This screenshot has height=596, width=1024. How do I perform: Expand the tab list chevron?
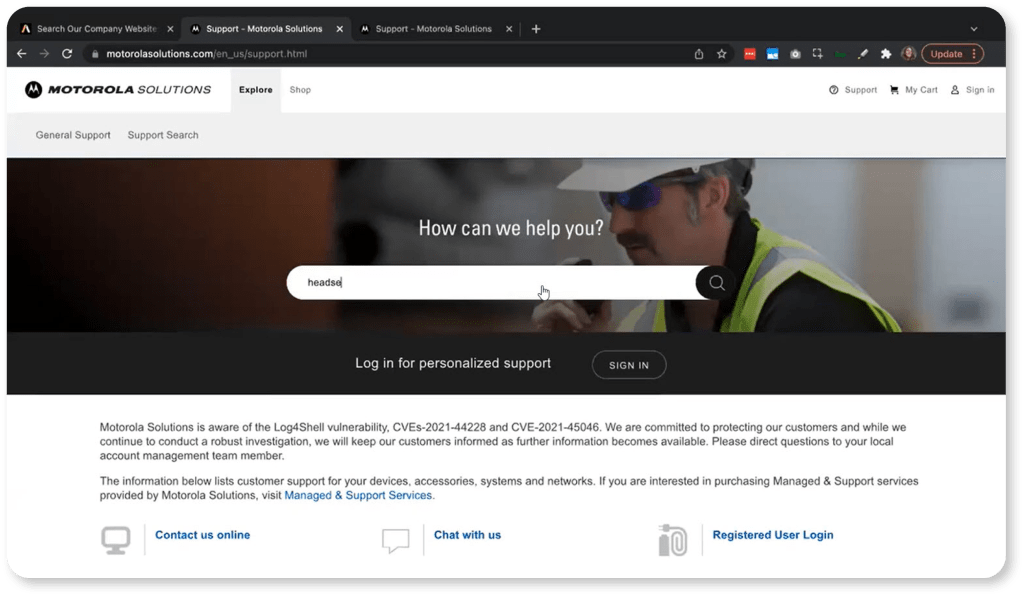click(974, 29)
